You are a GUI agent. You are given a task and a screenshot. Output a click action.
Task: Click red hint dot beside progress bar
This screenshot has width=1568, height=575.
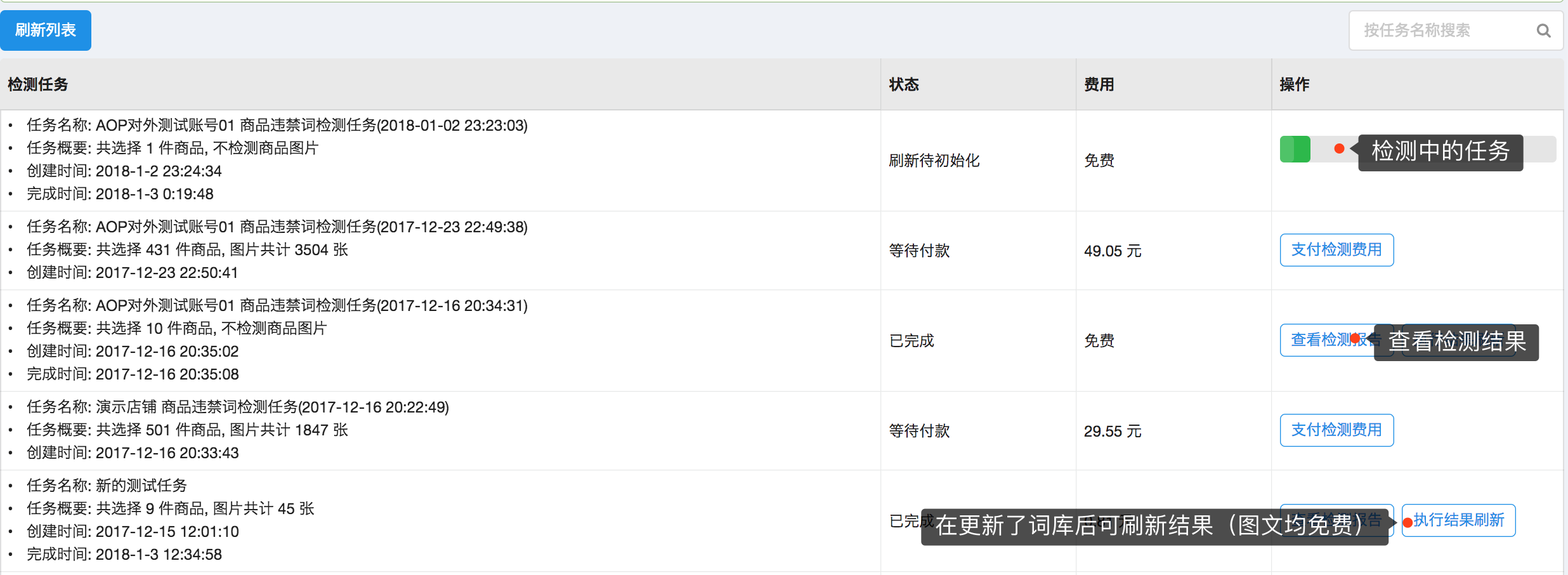[1339, 149]
